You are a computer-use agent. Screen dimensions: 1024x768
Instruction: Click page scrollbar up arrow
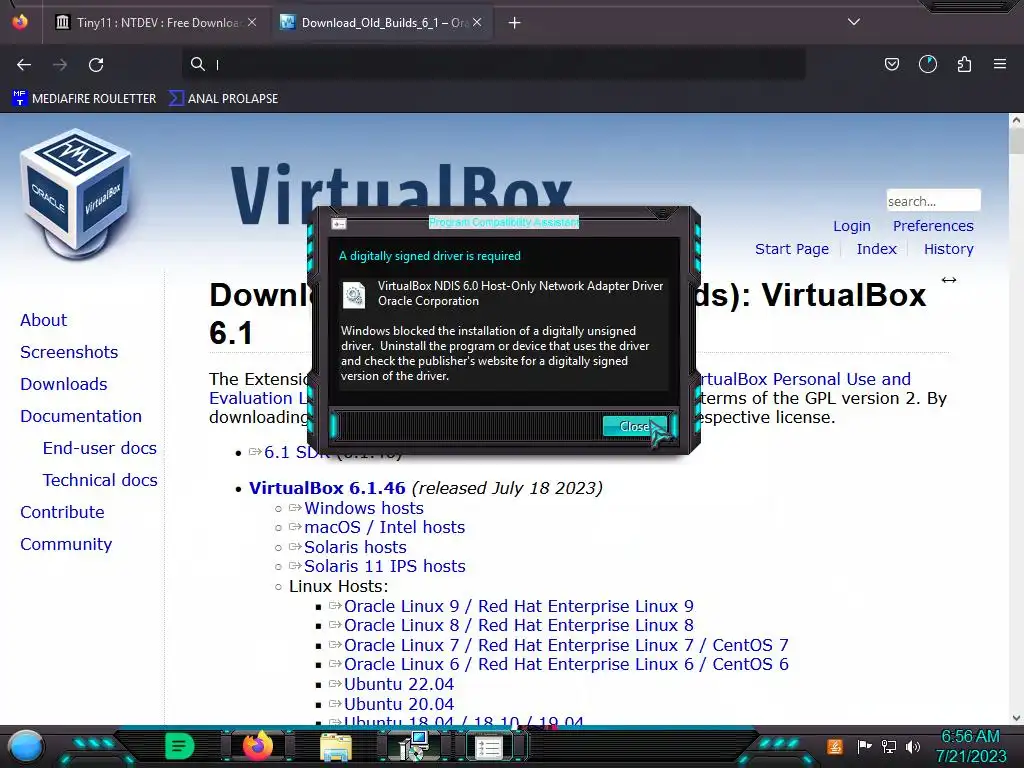coord(1016,120)
